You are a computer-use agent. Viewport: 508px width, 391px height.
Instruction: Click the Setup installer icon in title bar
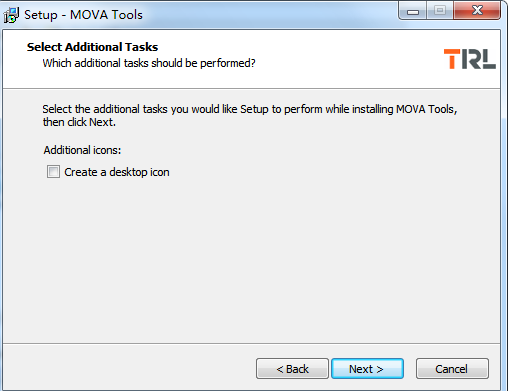coord(11,15)
